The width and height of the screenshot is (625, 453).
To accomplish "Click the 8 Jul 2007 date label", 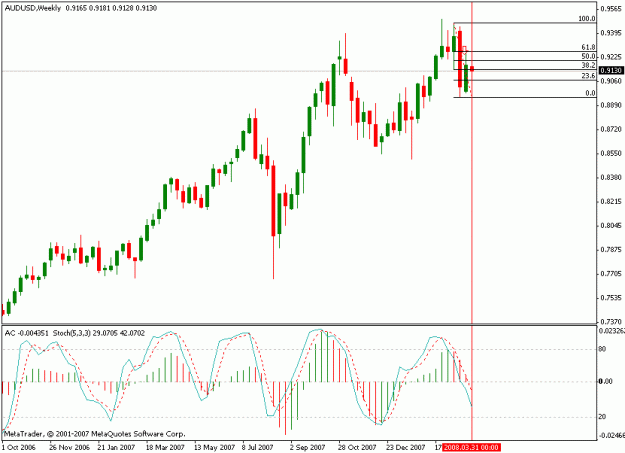I will point(257,447).
